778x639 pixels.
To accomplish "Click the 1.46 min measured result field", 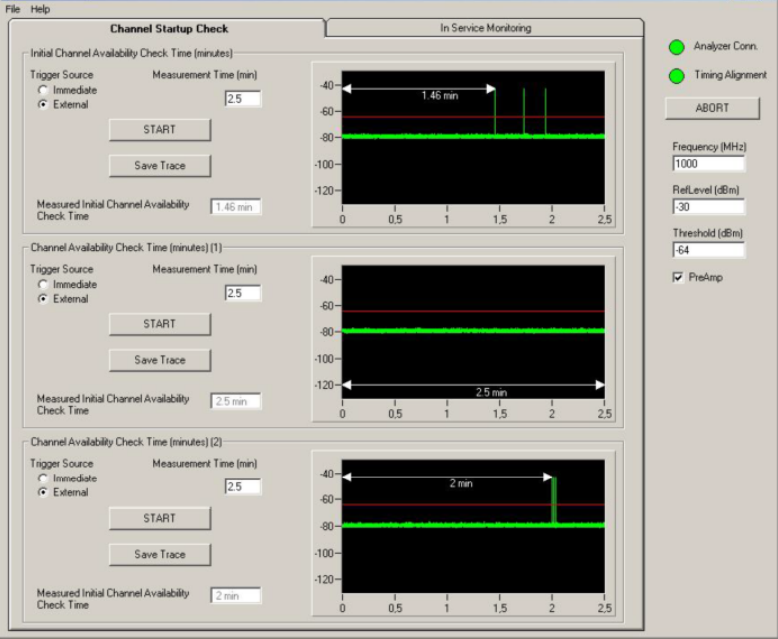I will [236, 207].
